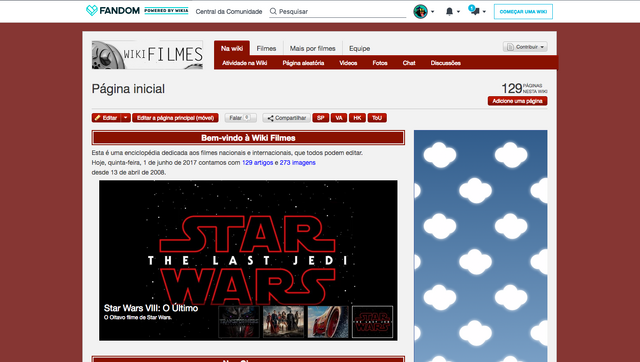Click the cloud pattern sidebar banner
Viewport: 640px width, 362px height.
(x=480, y=246)
